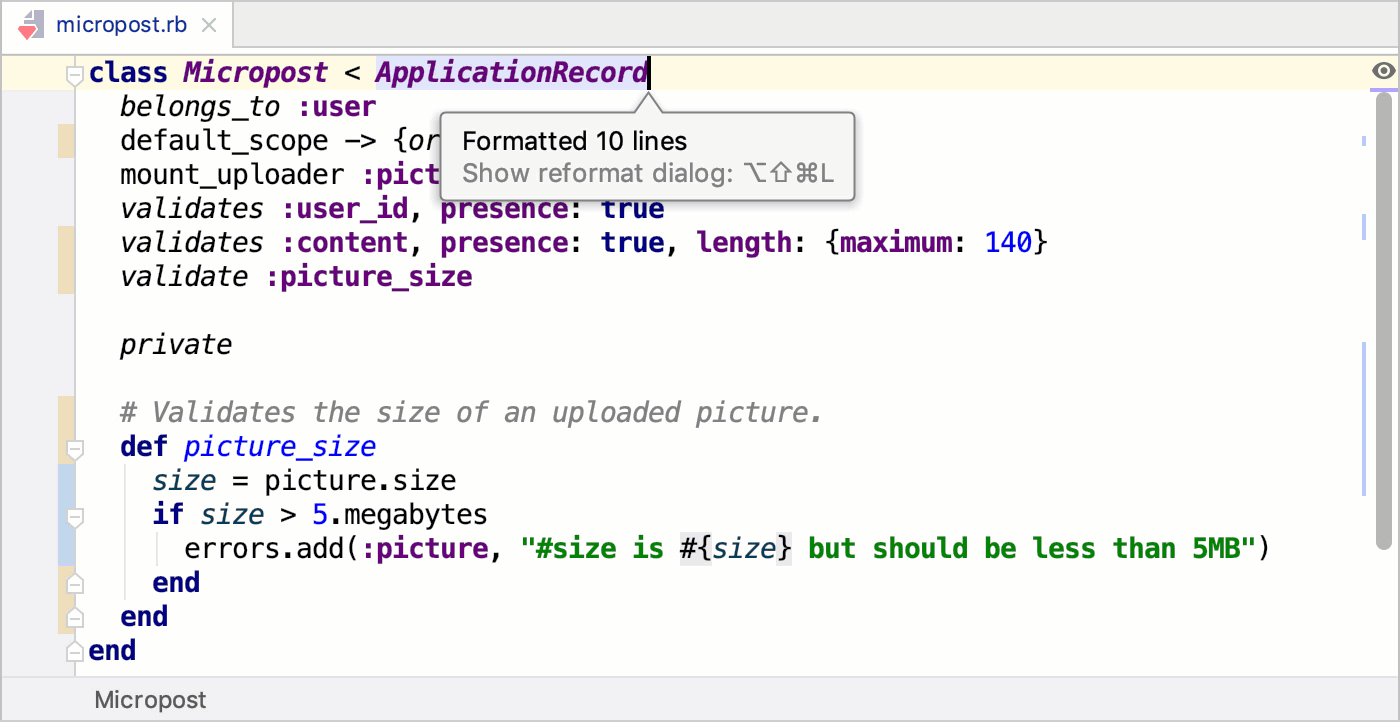
Task: Collapse the def picture_size fold marker
Action: tap(73, 446)
